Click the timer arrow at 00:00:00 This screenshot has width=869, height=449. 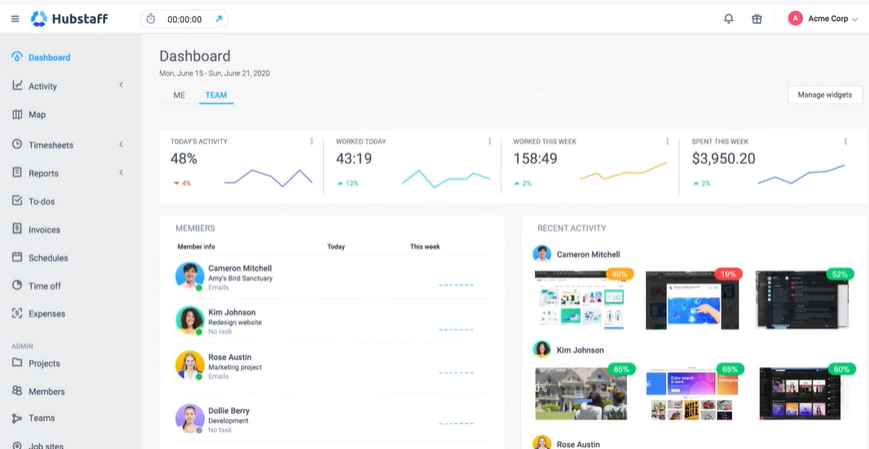point(219,19)
